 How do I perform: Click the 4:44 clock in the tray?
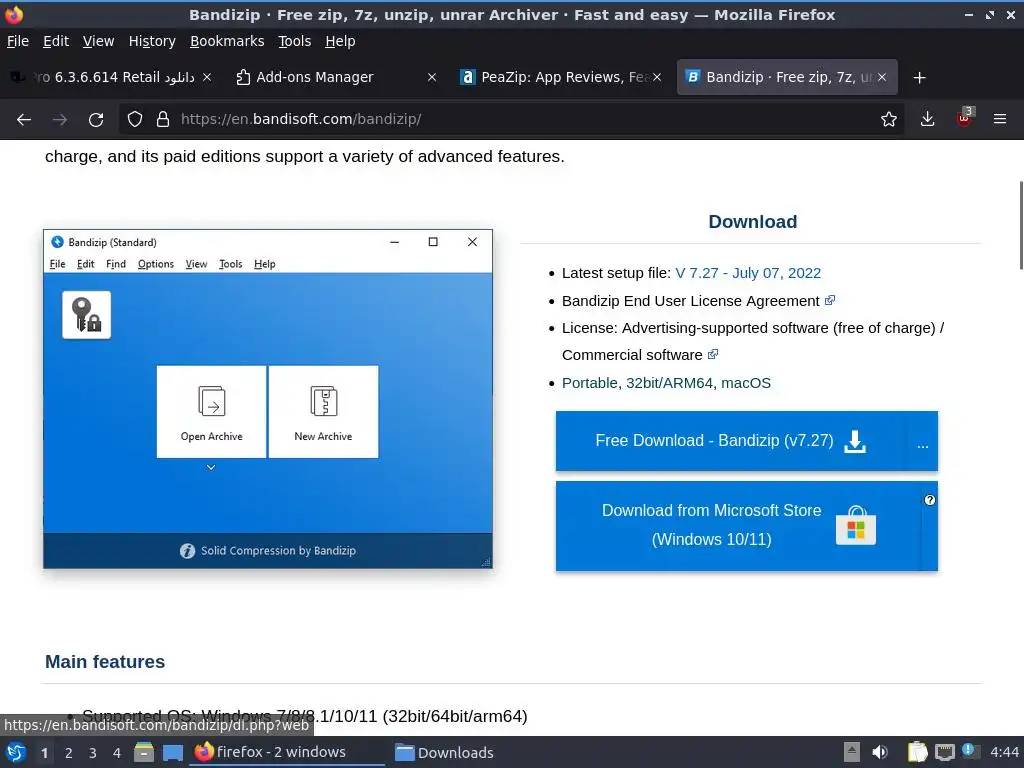tap(1004, 752)
